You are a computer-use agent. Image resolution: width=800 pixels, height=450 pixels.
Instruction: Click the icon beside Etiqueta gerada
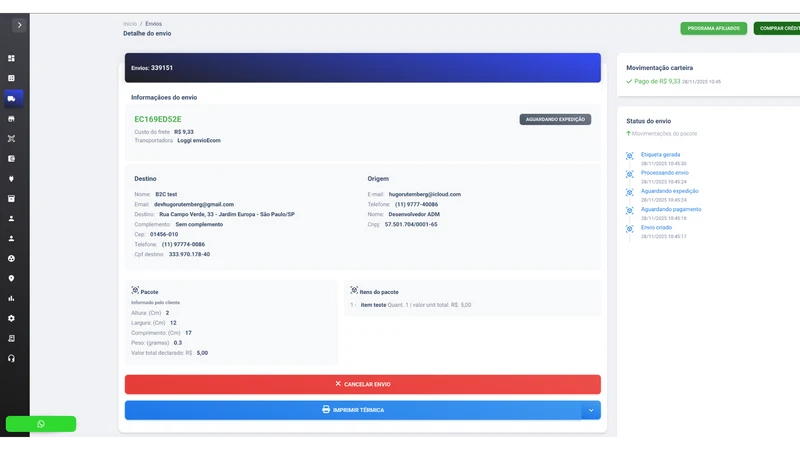[x=630, y=156]
